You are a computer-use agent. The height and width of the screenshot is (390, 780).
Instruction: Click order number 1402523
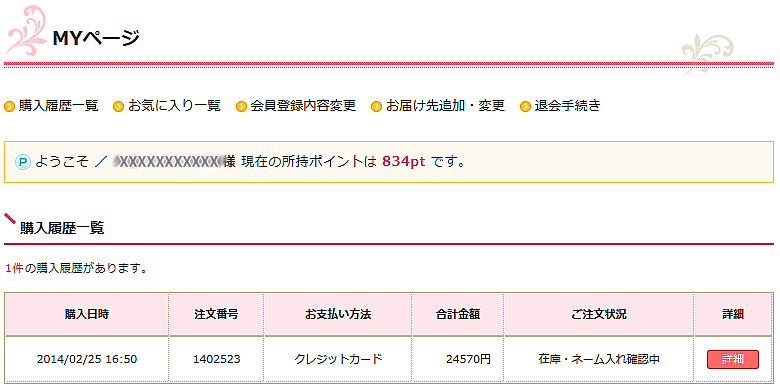tap(216, 359)
